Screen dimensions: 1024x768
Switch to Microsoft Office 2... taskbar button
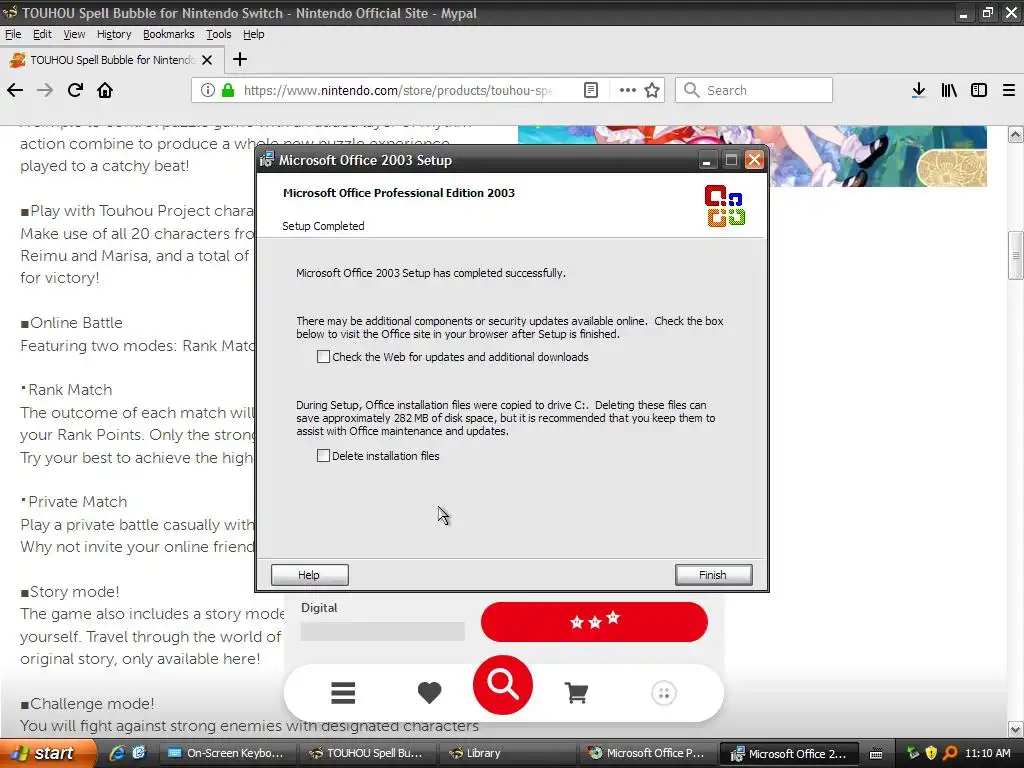pyautogui.click(x=788, y=753)
